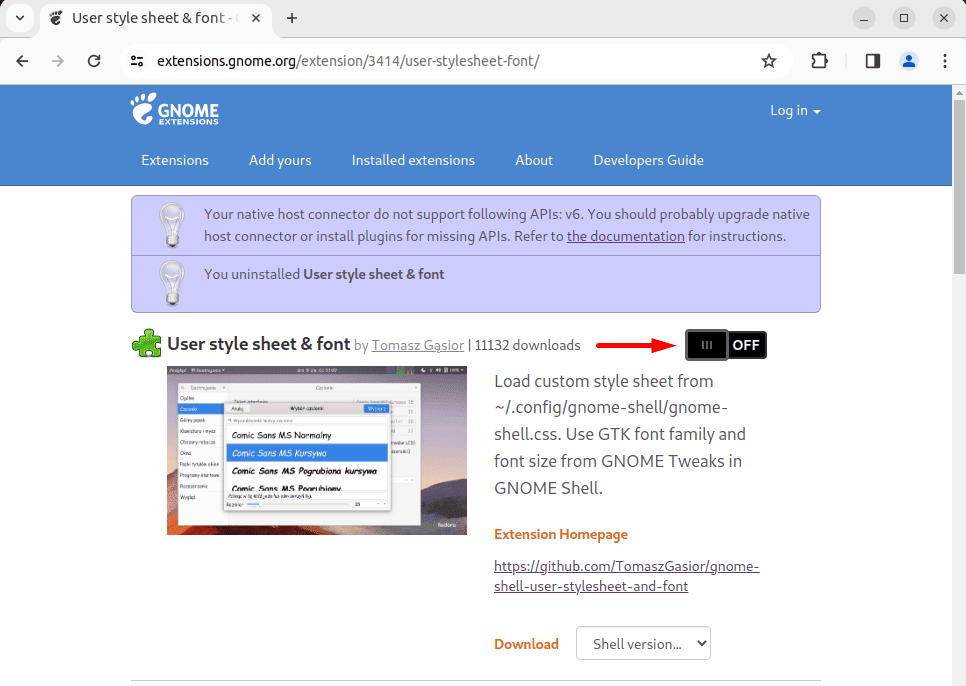Screen dimensions: 966x686
Task: Click the extension description paragraph
Action: [620, 434]
